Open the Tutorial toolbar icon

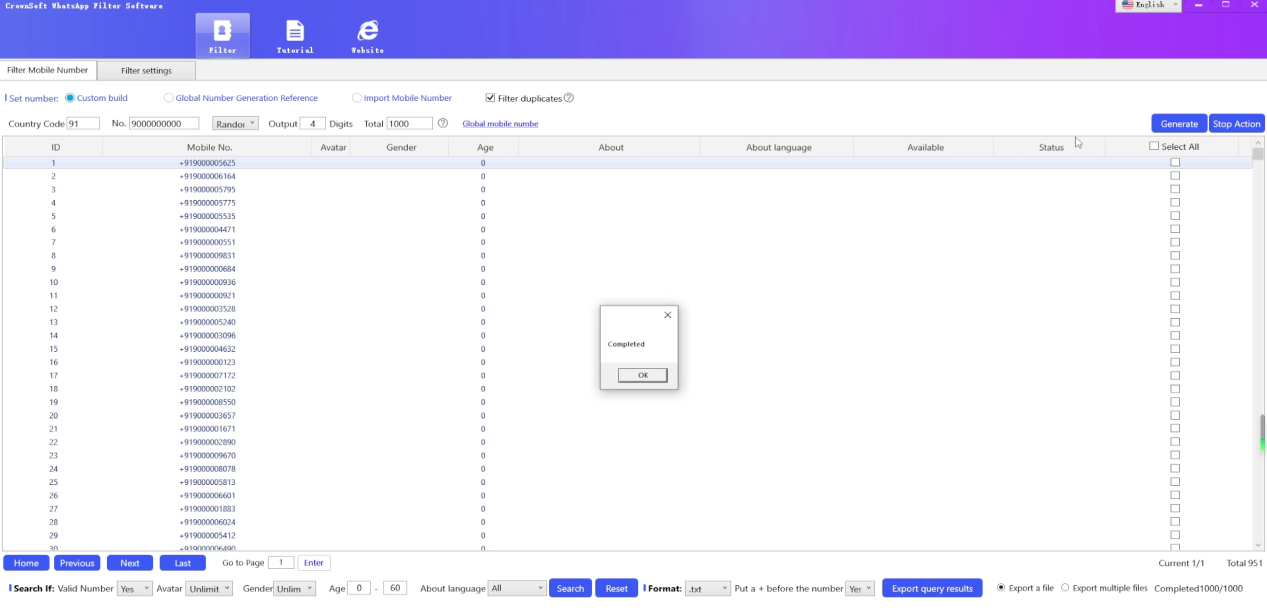click(x=295, y=35)
